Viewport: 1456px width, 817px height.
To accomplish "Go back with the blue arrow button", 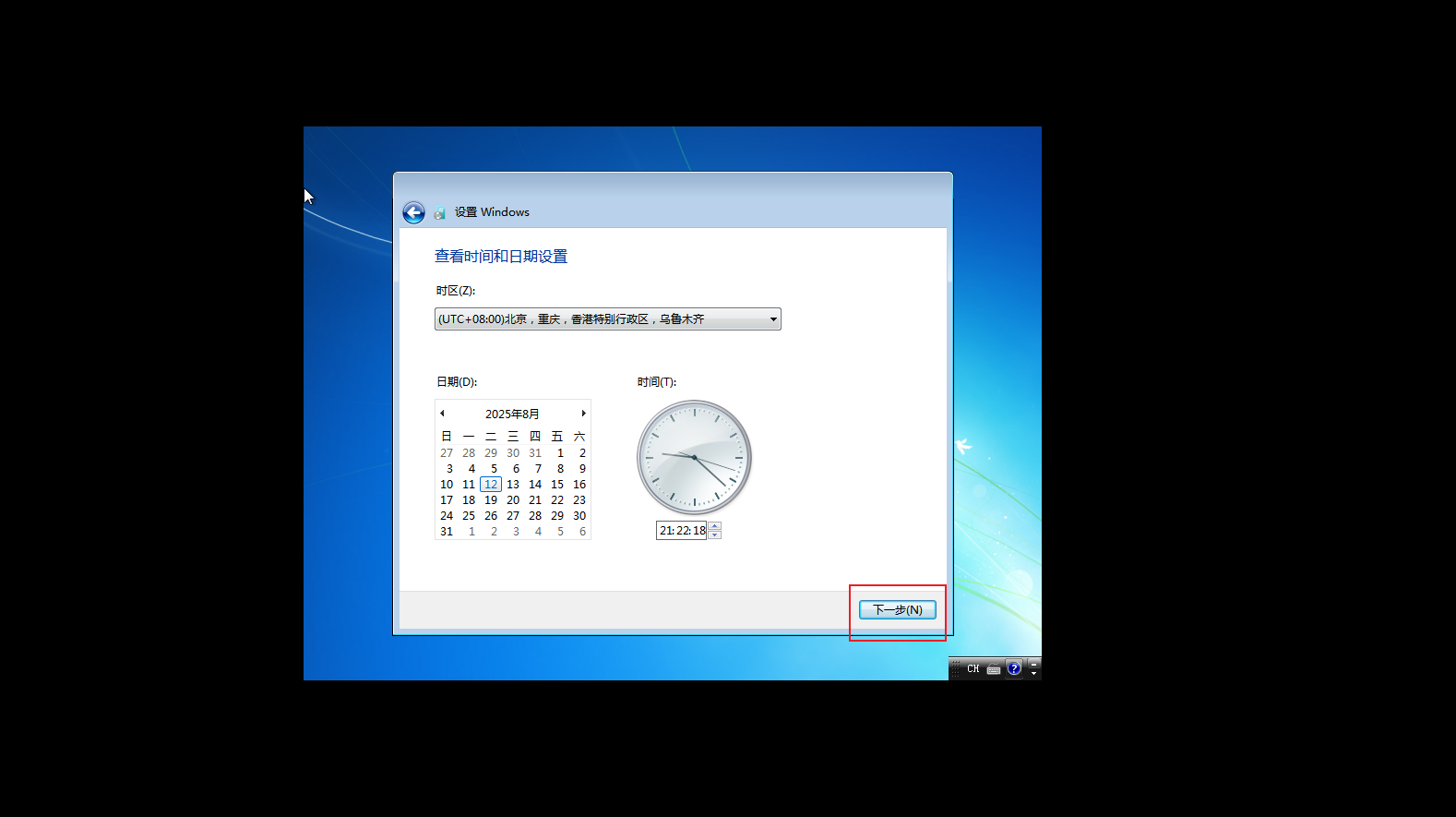I will [x=413, y=213].
